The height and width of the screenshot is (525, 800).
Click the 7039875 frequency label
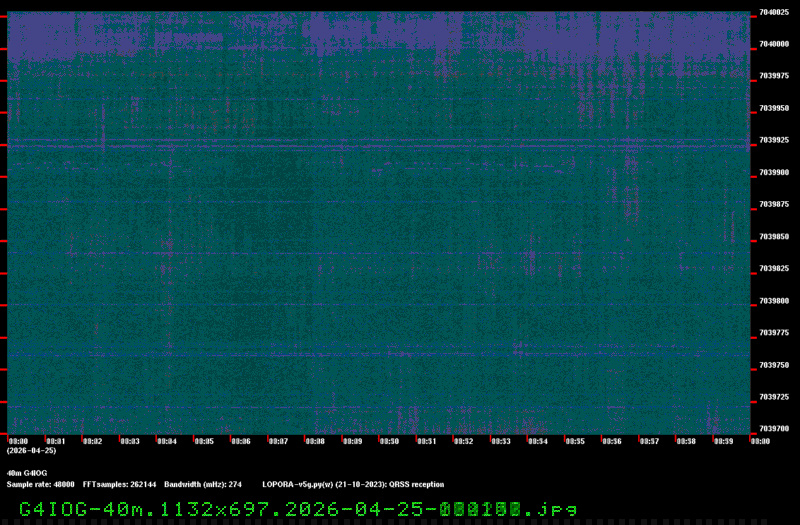[x=773, y=204]
